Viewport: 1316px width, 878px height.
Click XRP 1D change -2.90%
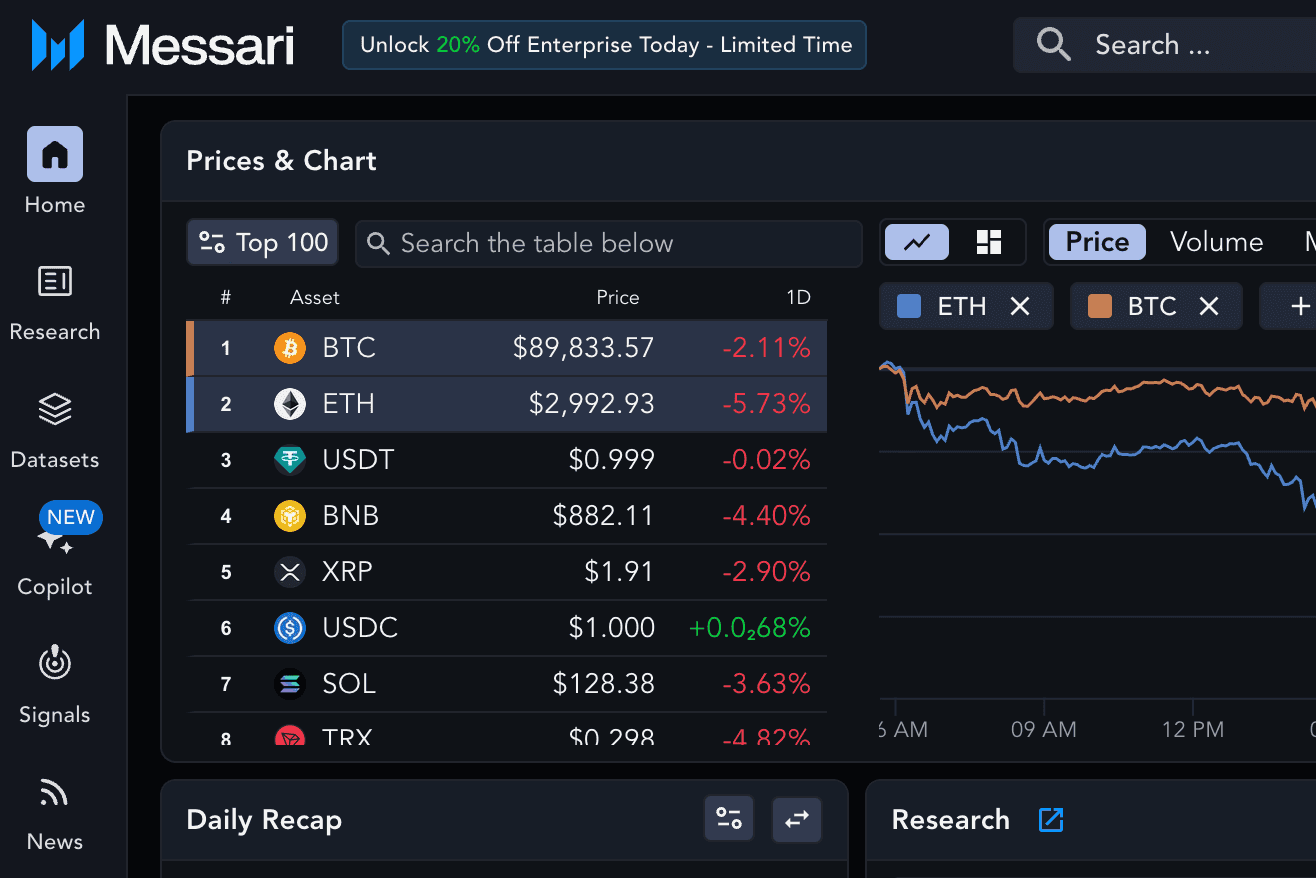coord(766,572)
